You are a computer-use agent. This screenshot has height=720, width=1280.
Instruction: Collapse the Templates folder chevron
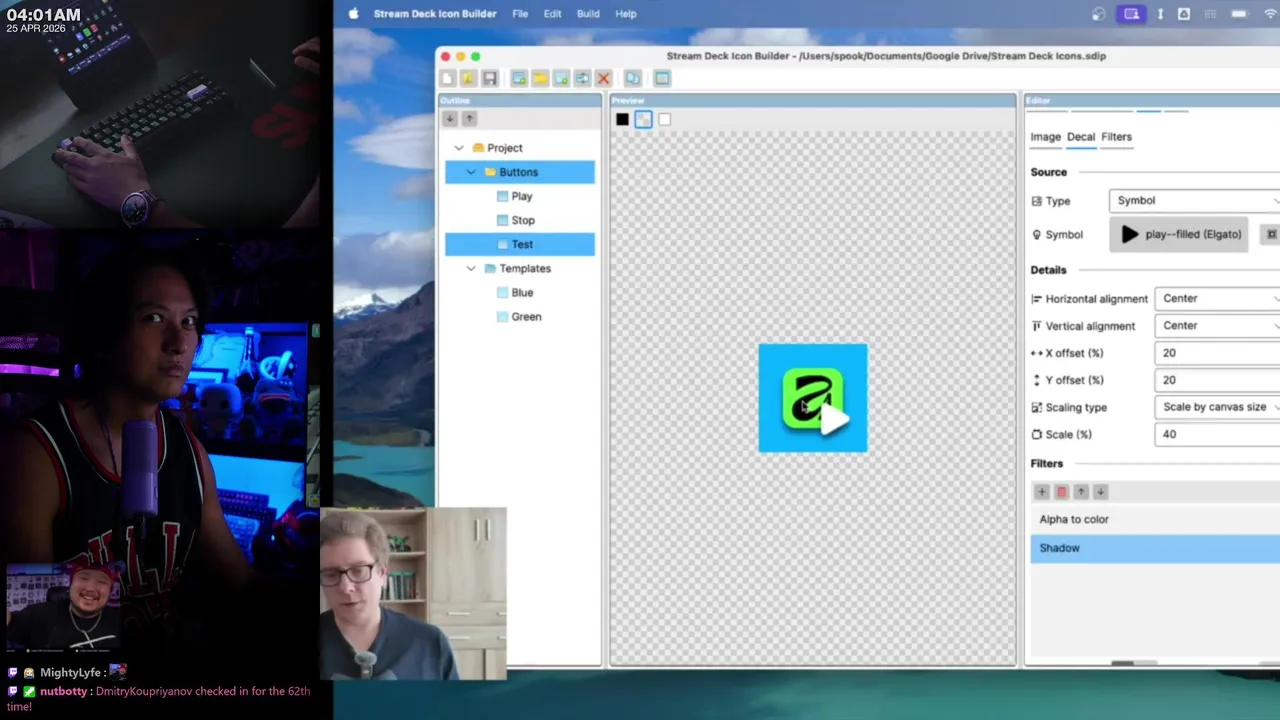[471, 268]
